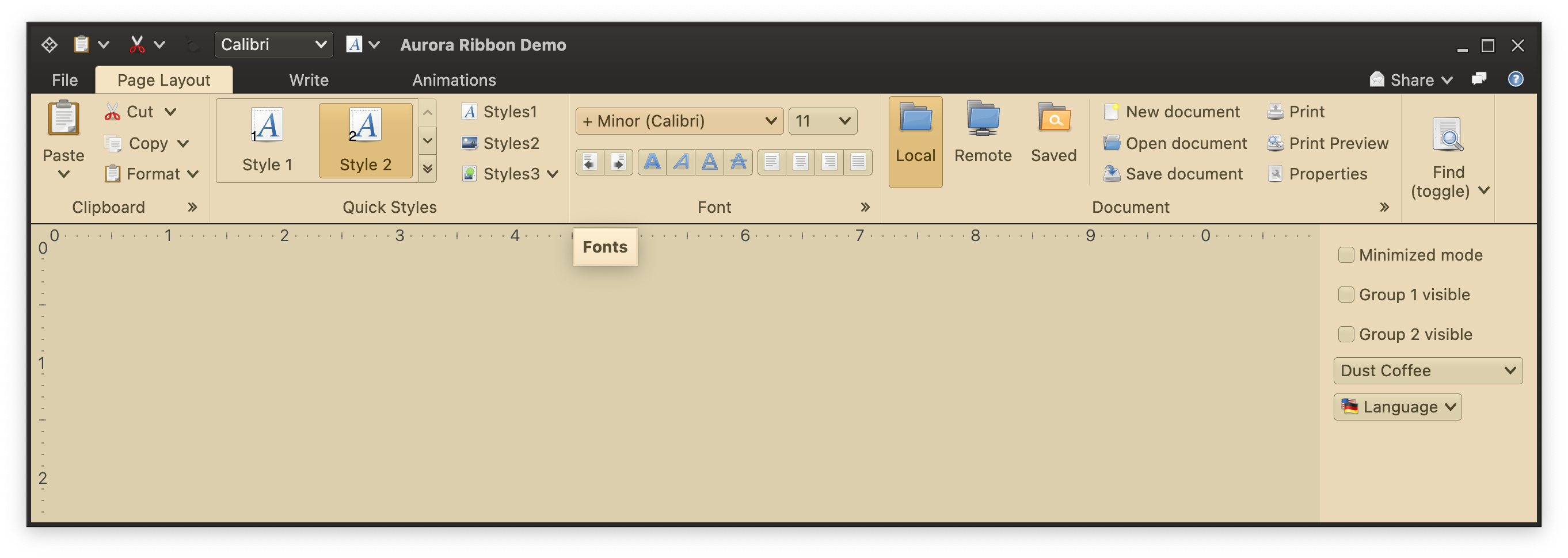Justify text using fill alignment icon

[x=858, y=162]
